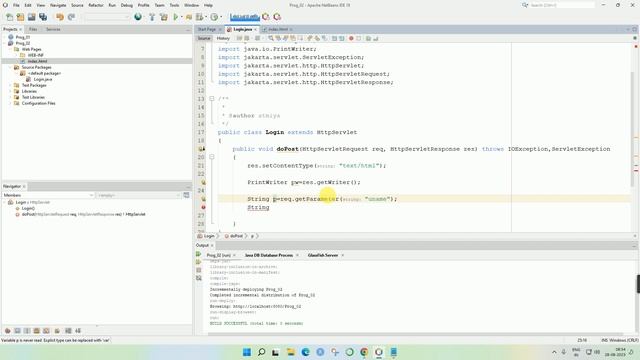640x360 pixels.
Task: Click the warning glyph beside line 19
Action: point(201,149)
